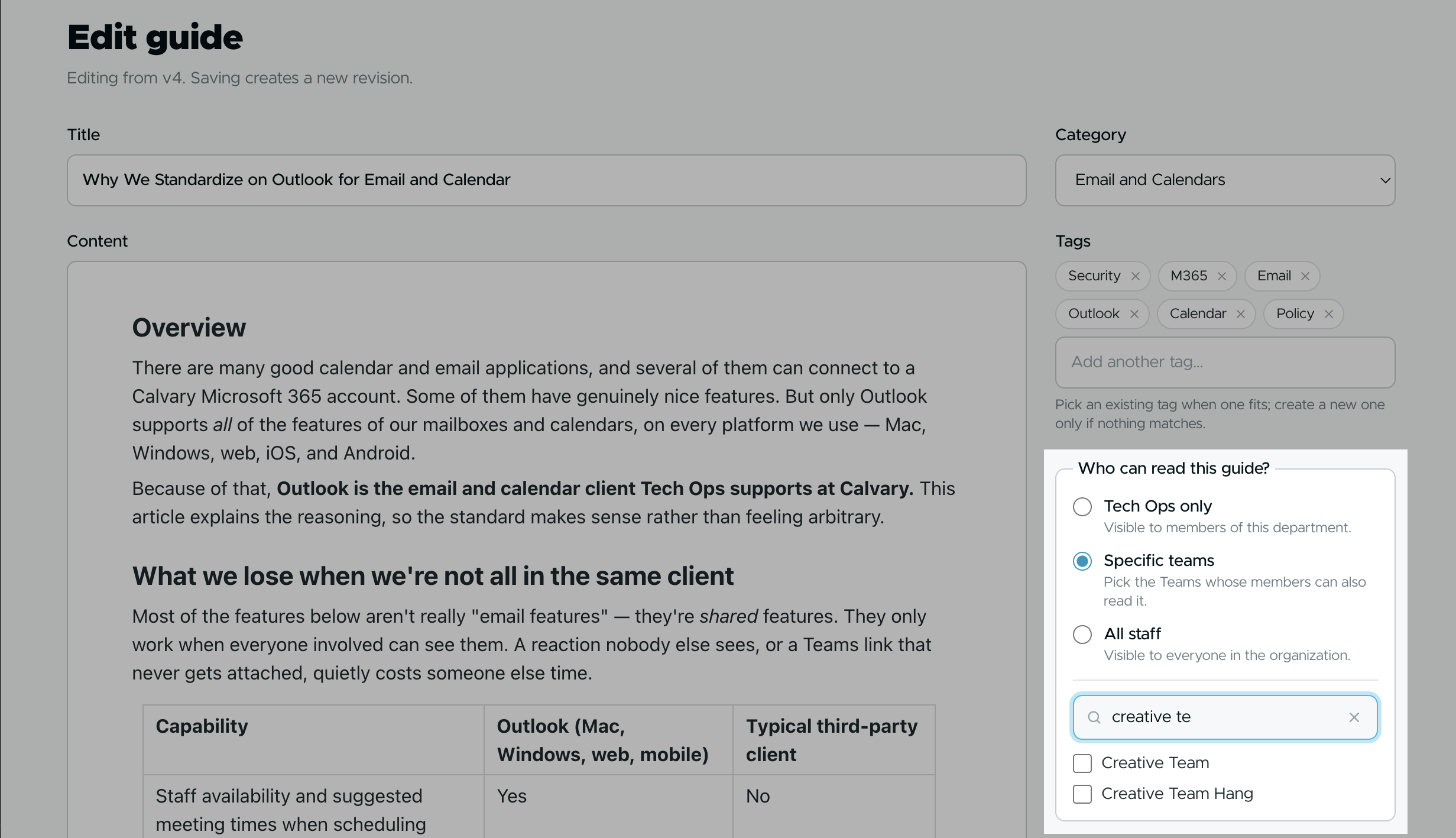Select Specific teams visibility option

tap(1082, 561)
